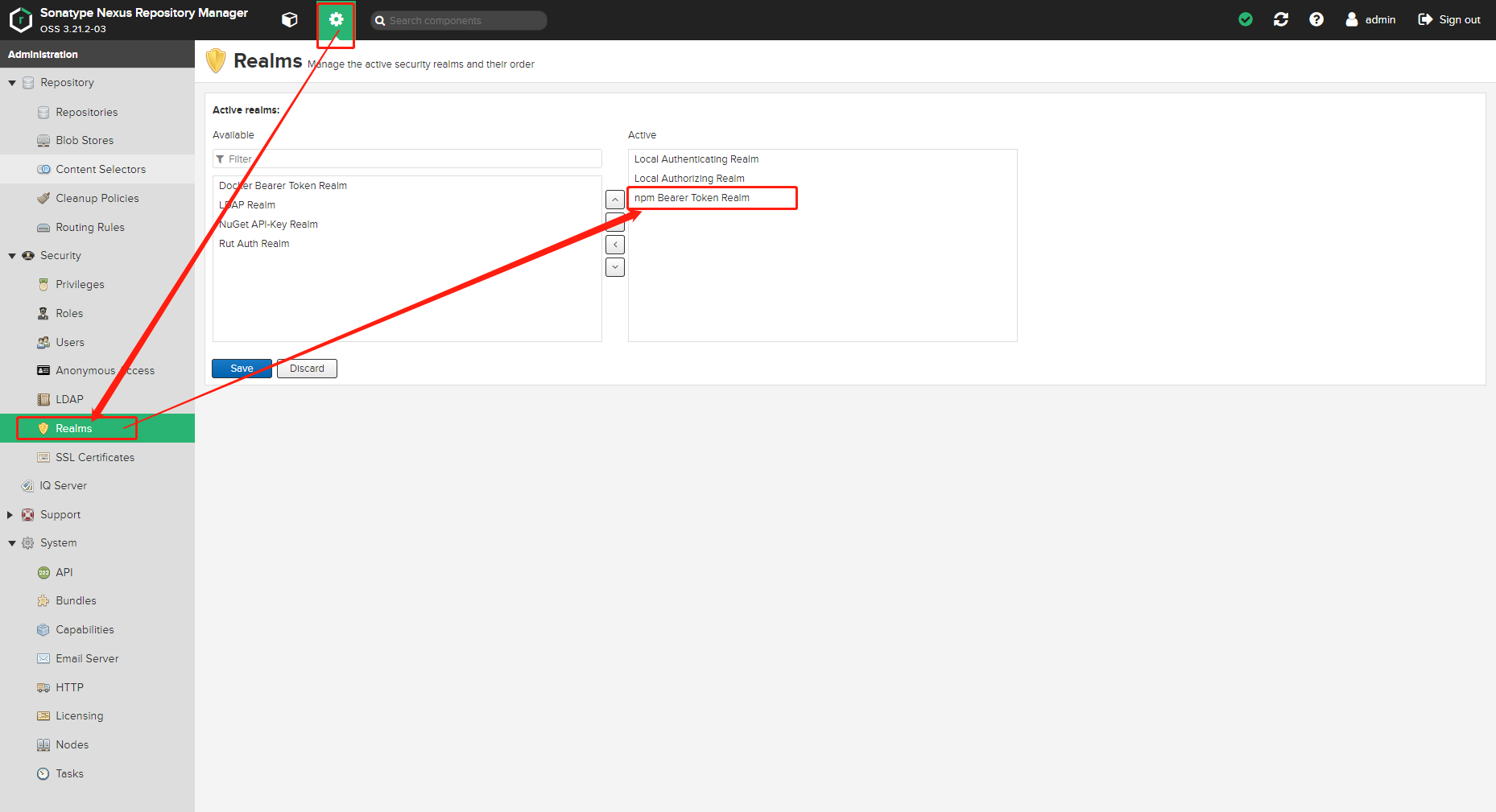
Task: Select Local Authorizing Realm
Action: tap(823, 179)
